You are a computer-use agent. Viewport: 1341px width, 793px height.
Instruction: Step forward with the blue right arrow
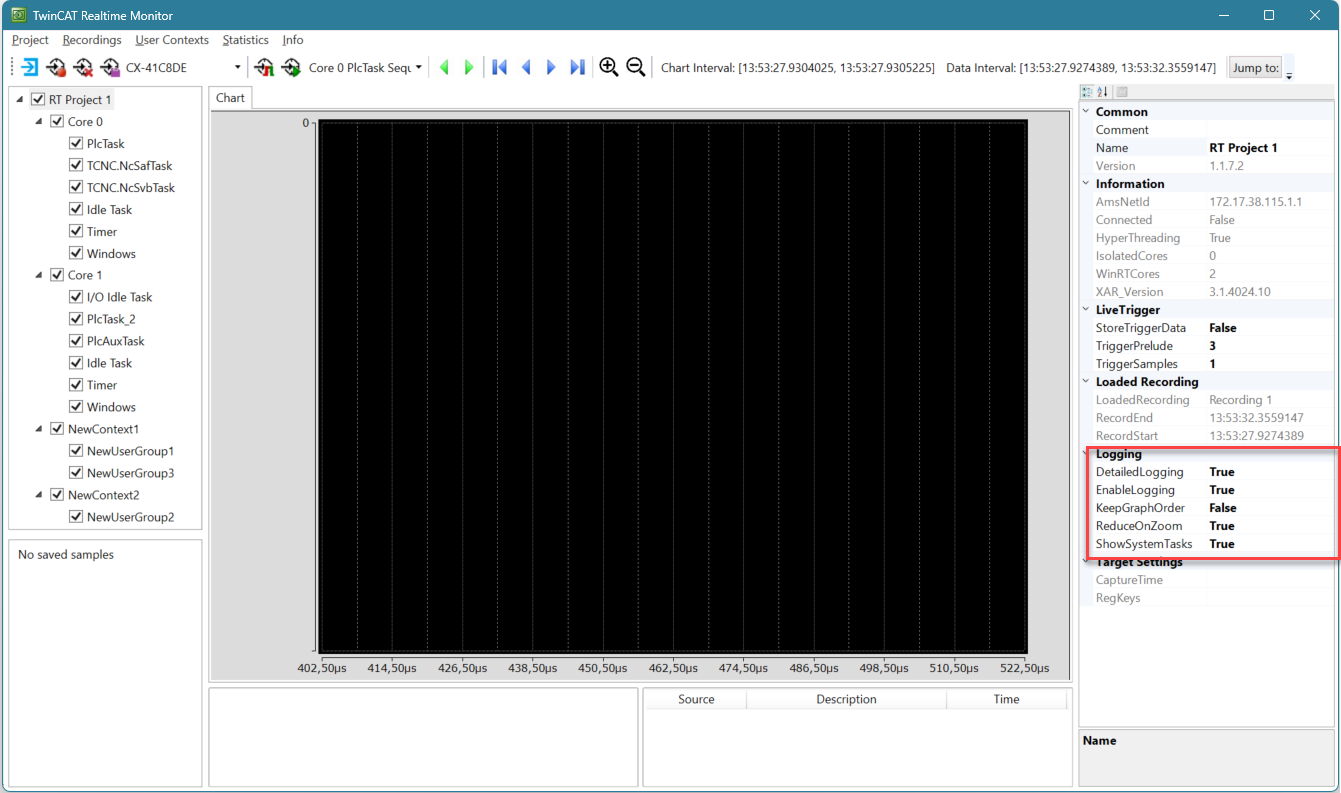click(x=551, y=68)
